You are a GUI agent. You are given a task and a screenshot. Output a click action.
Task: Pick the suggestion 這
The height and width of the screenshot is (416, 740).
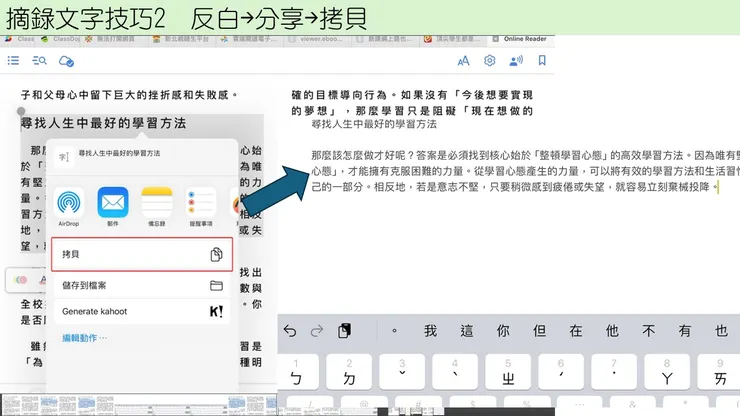coord(467,331)
